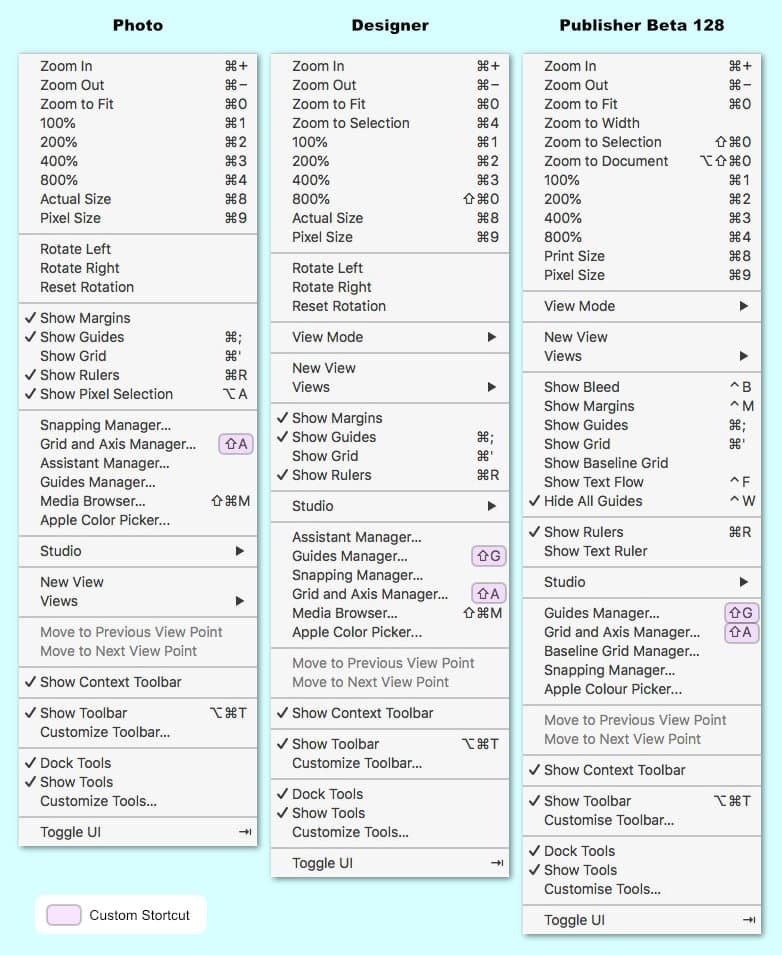Image resolution: width=782 pixels, height=955 pixels.
Task: Toggle Show Rulers in Publisher menu
Action: point(642,532)
